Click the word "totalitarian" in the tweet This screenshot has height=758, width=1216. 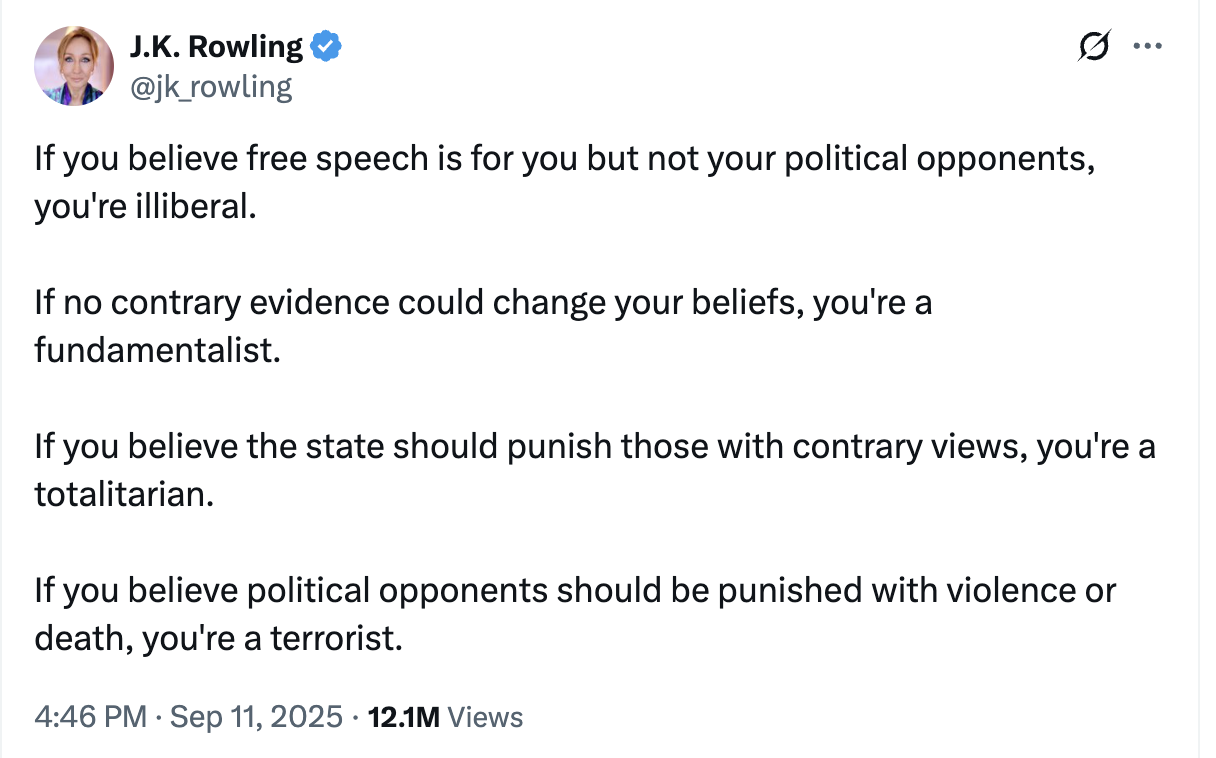tap(123, 494)
